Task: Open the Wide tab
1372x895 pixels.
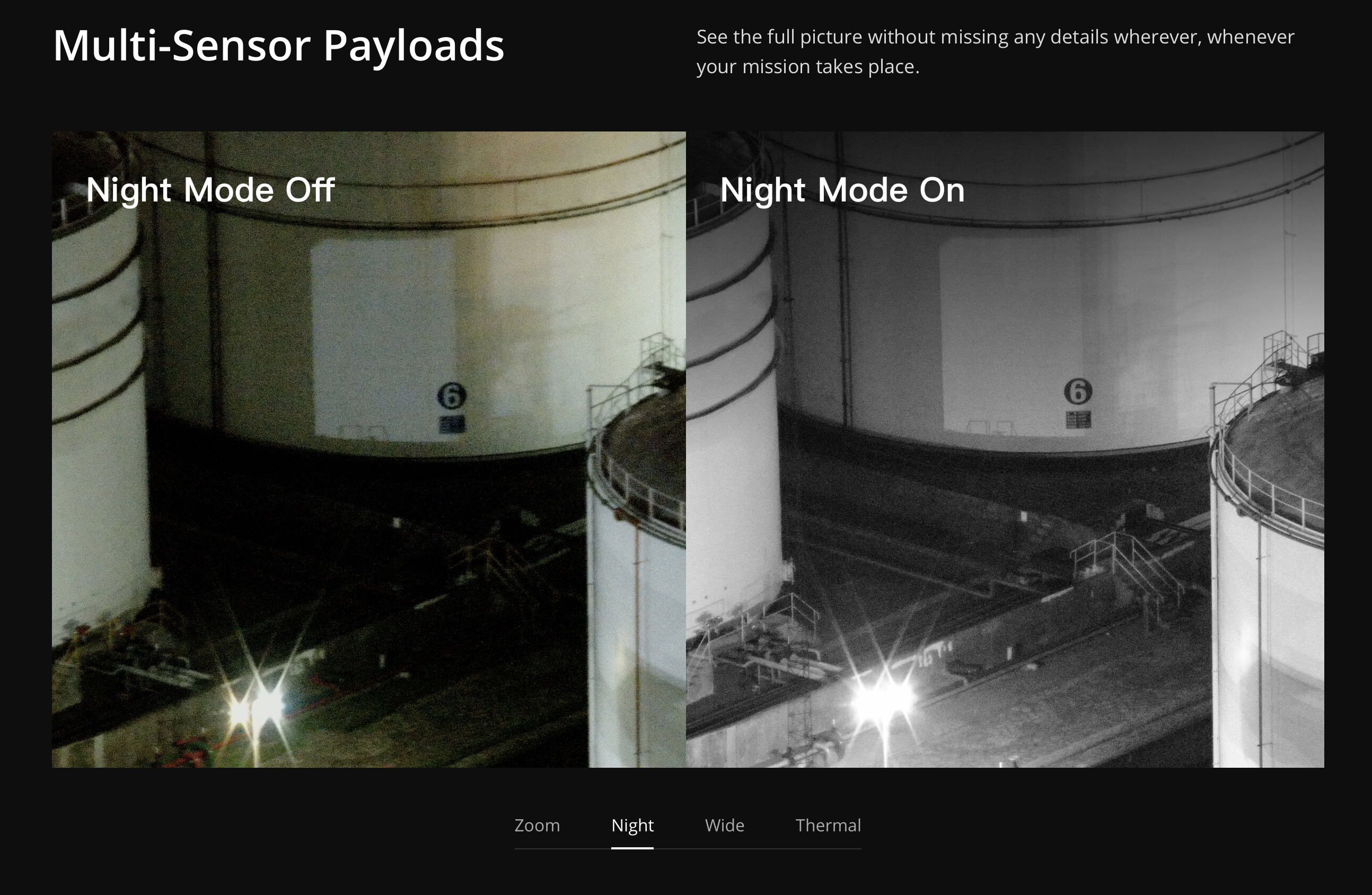Action: coord(724,825)
